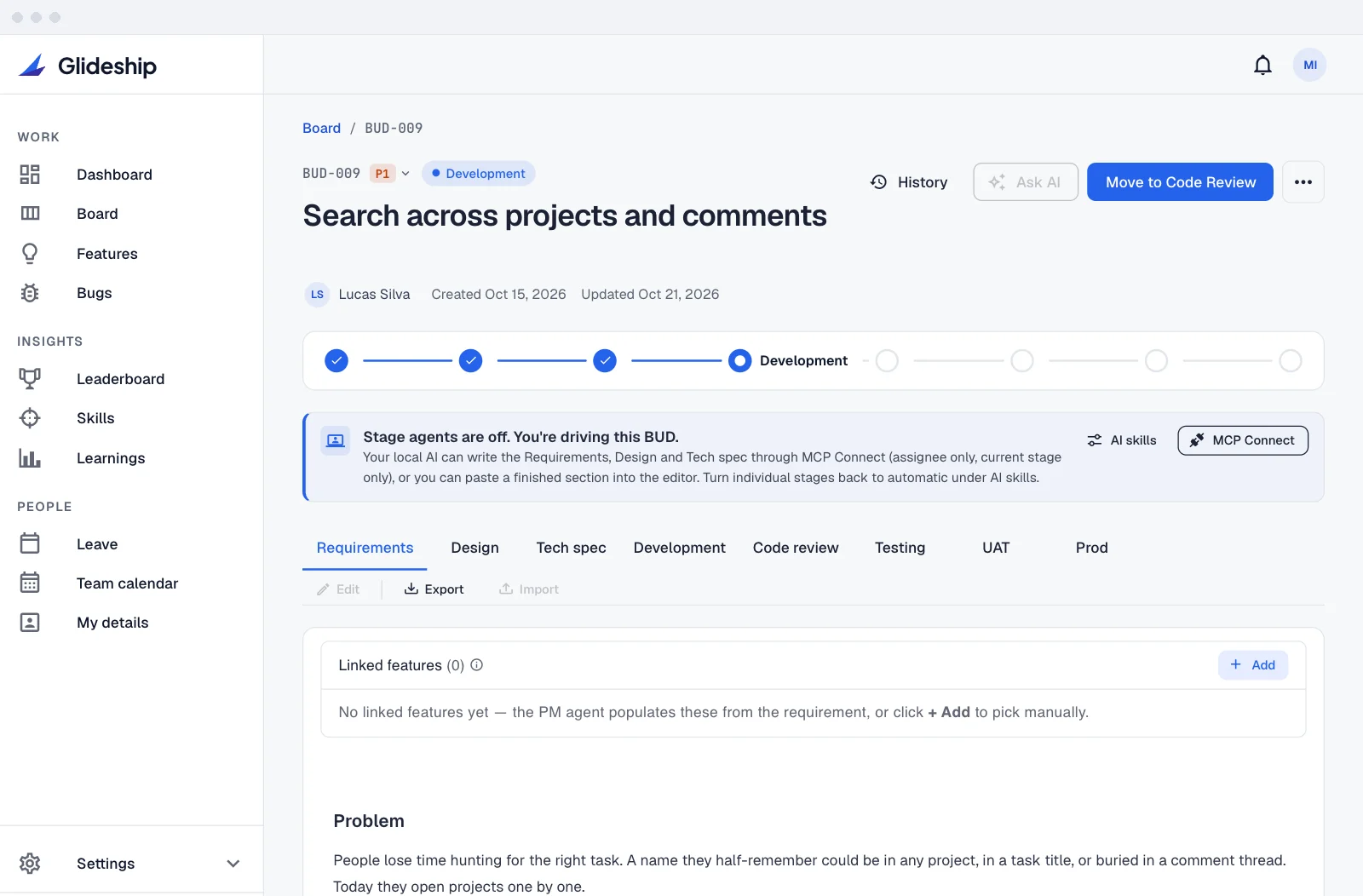Click the Development status badge
The image size is (1363, 896).
[478, 174]
